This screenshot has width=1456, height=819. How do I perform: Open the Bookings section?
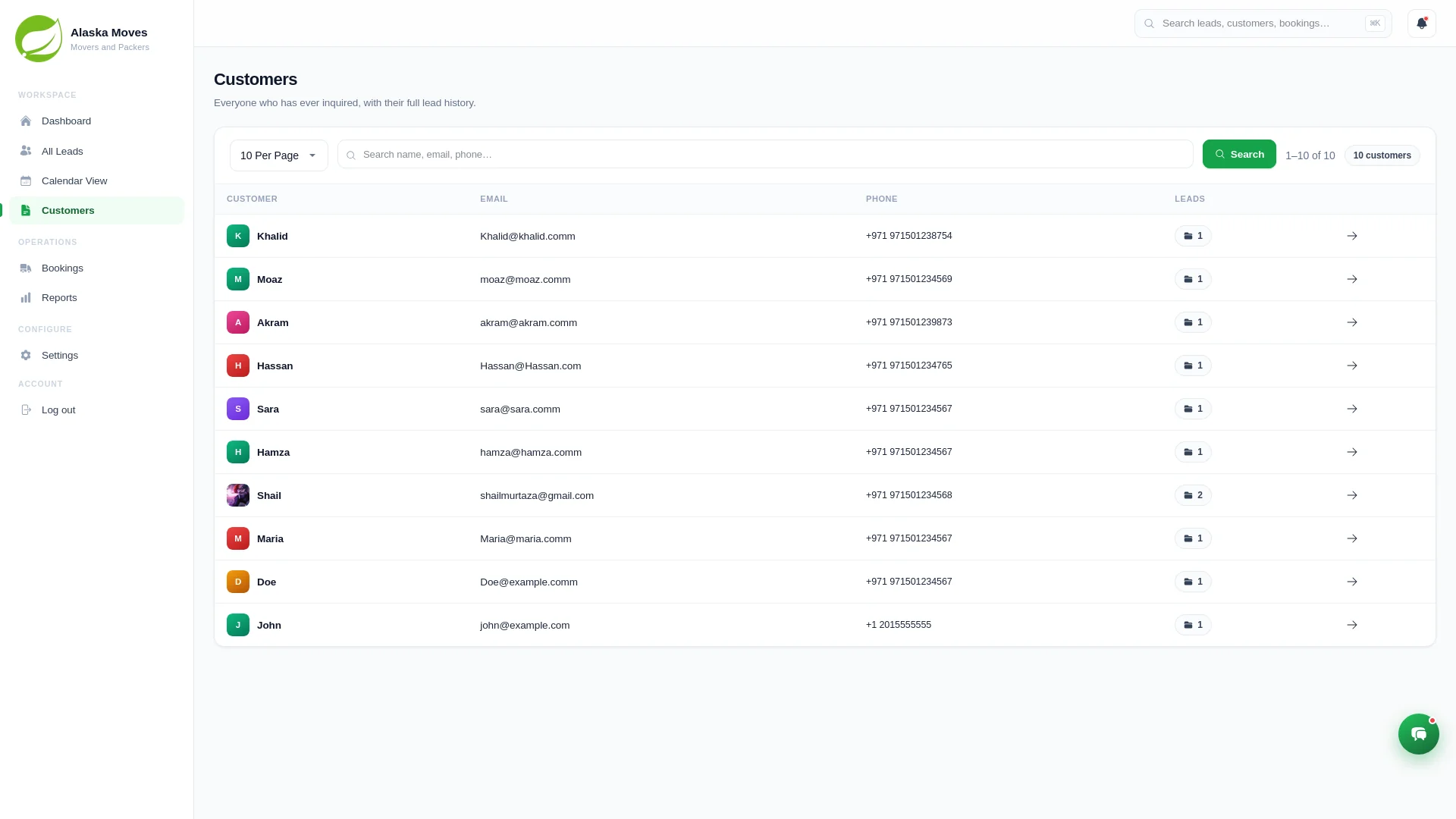point(96,268)
